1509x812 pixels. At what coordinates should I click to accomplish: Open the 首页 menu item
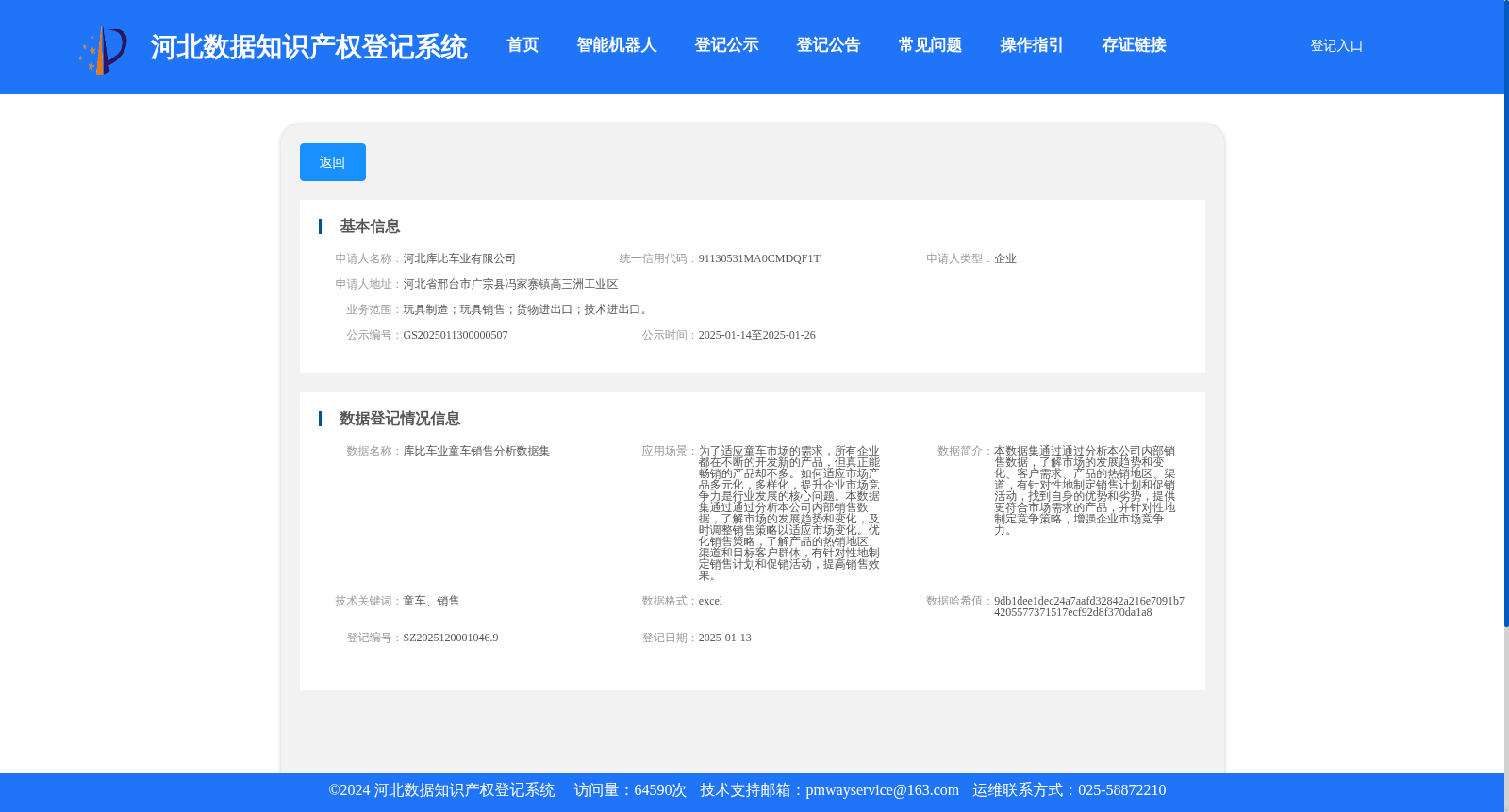522,45
